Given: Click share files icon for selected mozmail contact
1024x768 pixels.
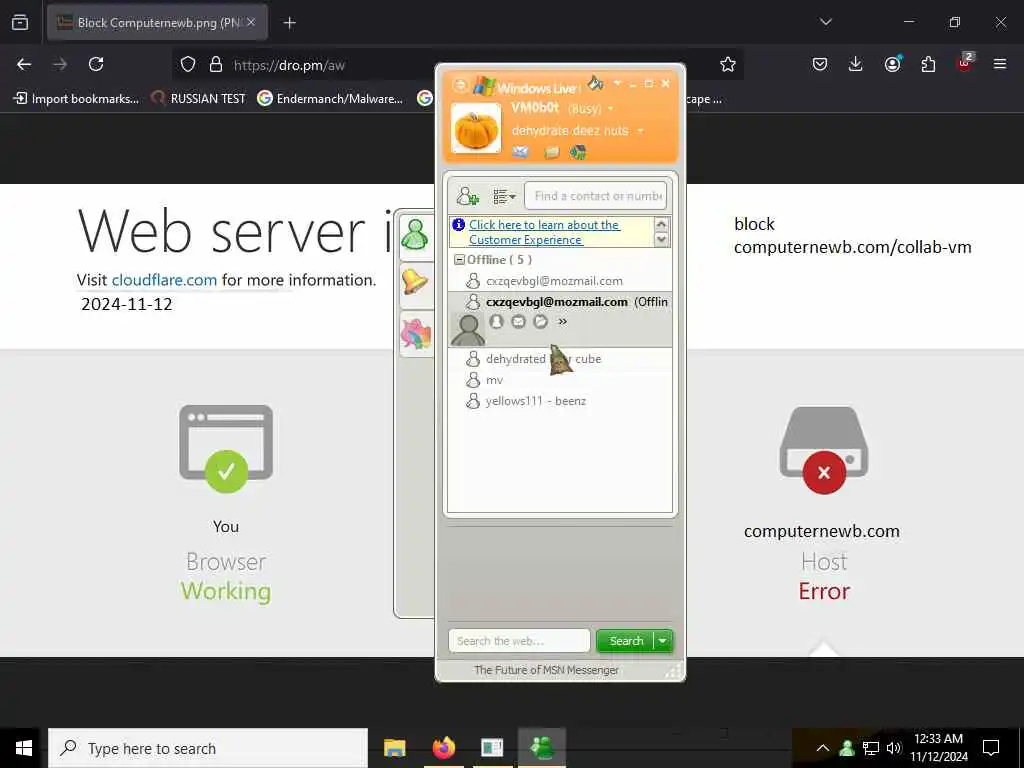Looking at the screenshot, I should [540, 321].
